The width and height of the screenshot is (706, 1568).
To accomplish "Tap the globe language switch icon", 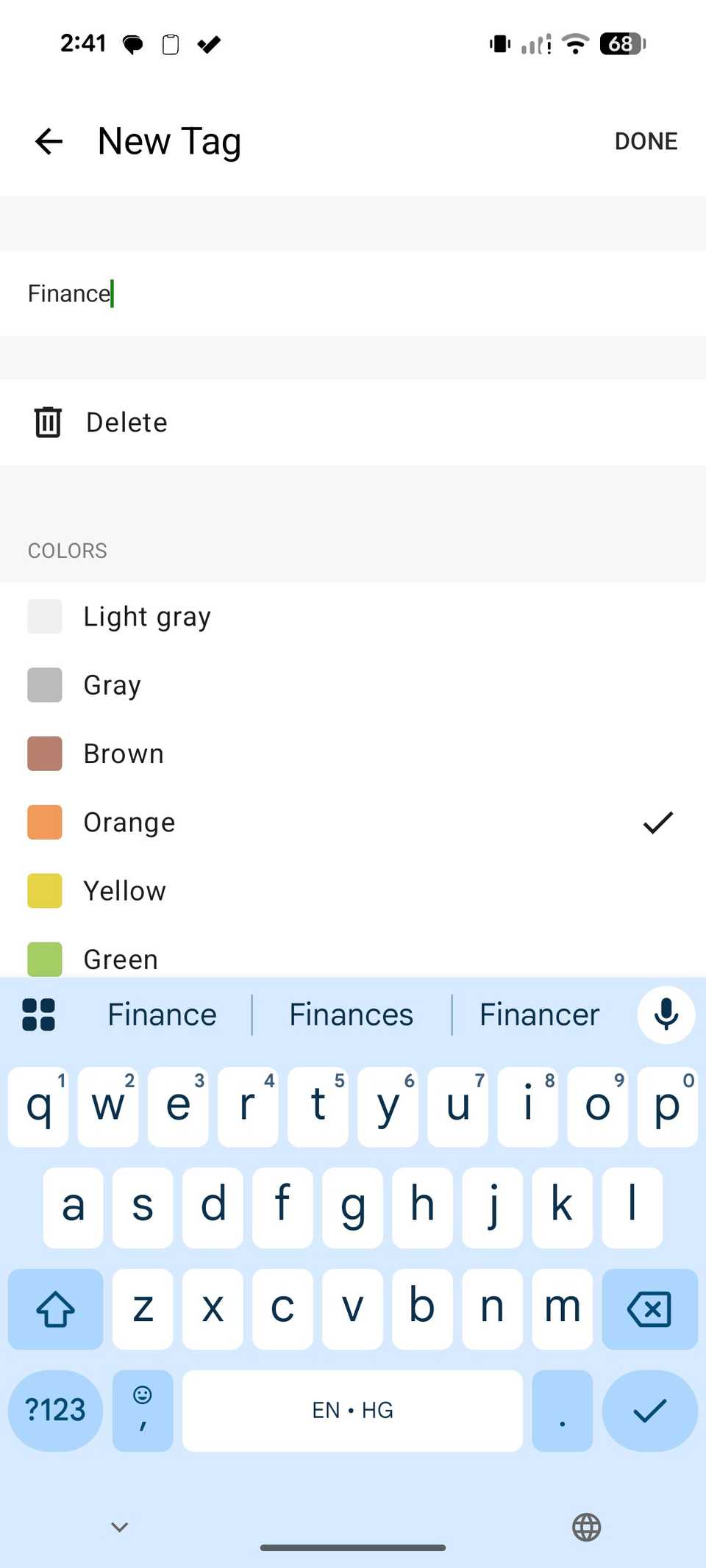I will click(586, 1527).
